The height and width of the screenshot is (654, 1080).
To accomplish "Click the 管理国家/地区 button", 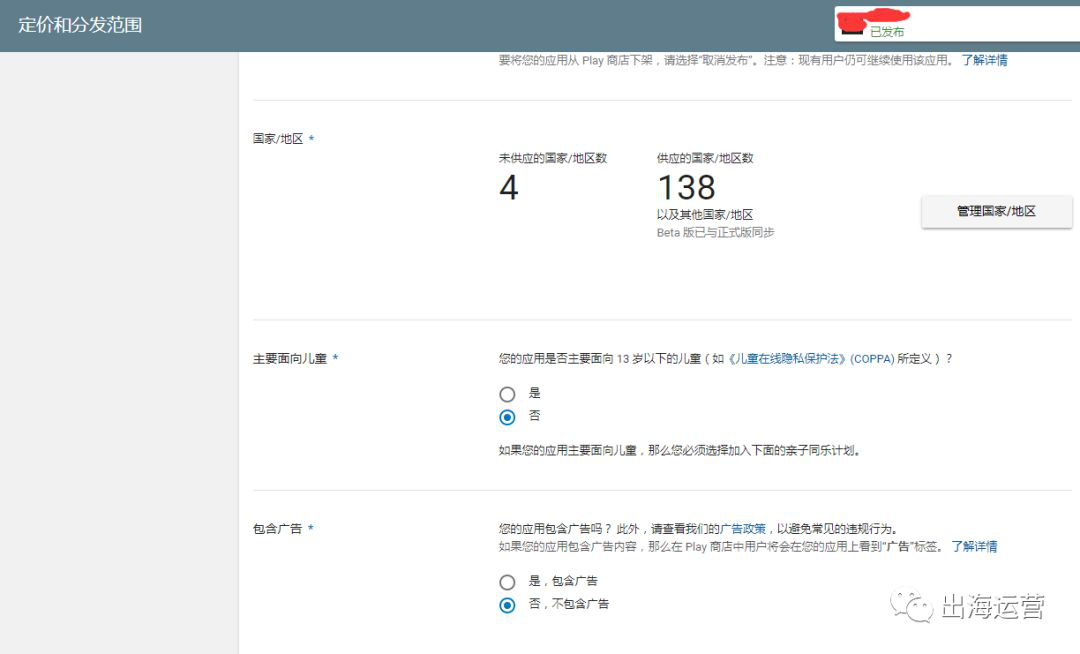I will (x=996, y=212).
